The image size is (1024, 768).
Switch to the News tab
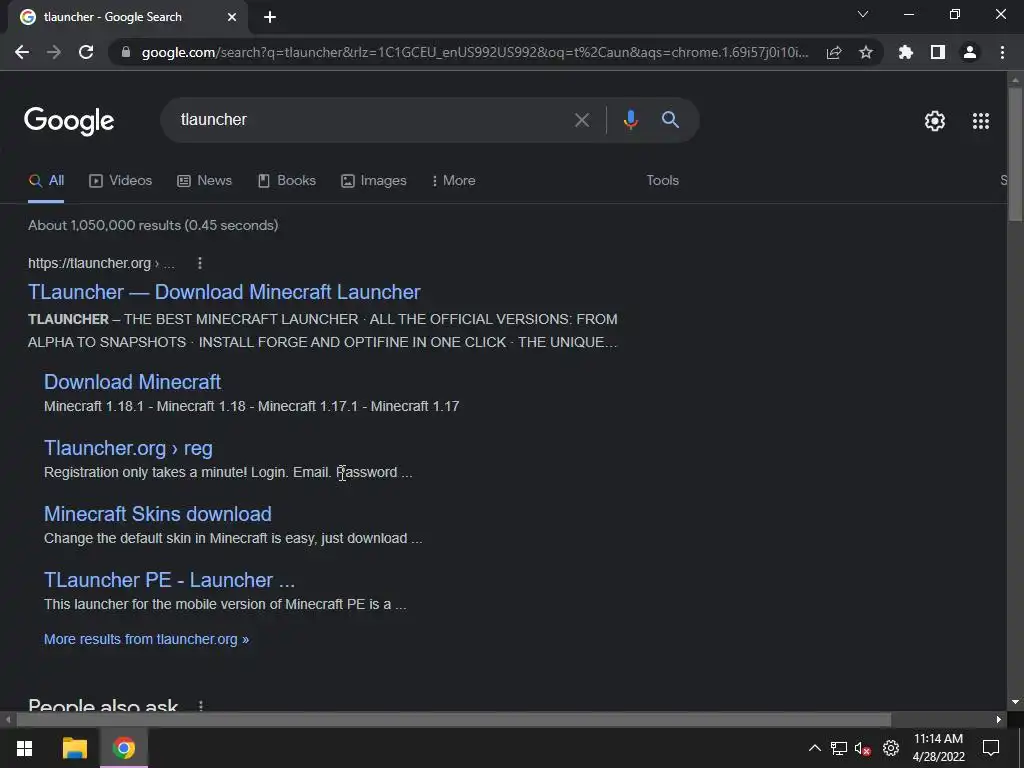(x=204, y=181)
